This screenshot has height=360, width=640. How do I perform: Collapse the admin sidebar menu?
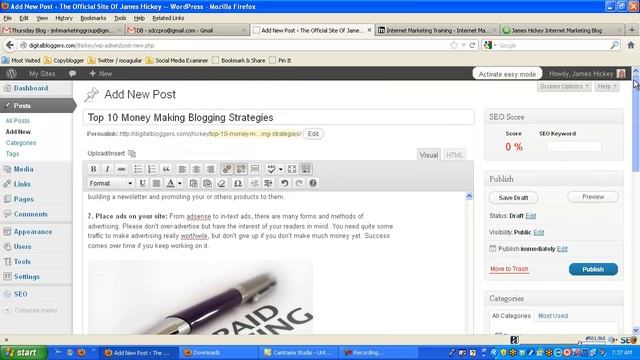point(31,310)
